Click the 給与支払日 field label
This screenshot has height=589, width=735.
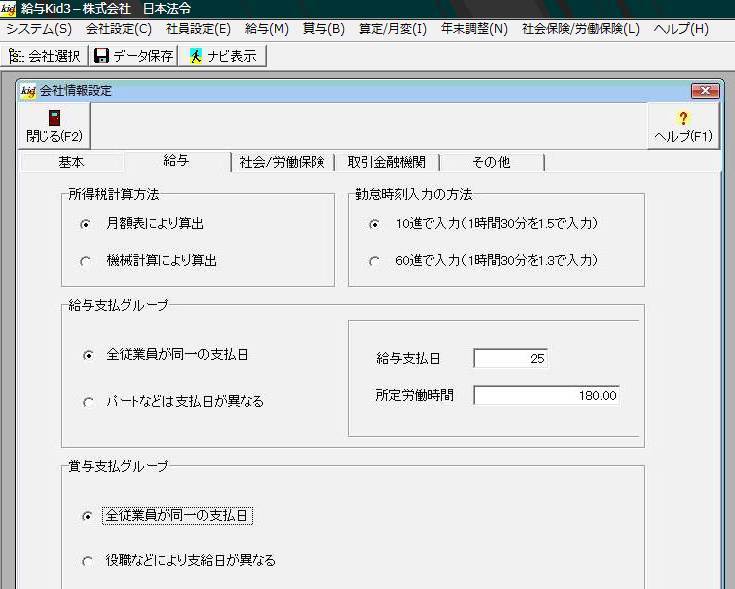click(x=408, y=359)
